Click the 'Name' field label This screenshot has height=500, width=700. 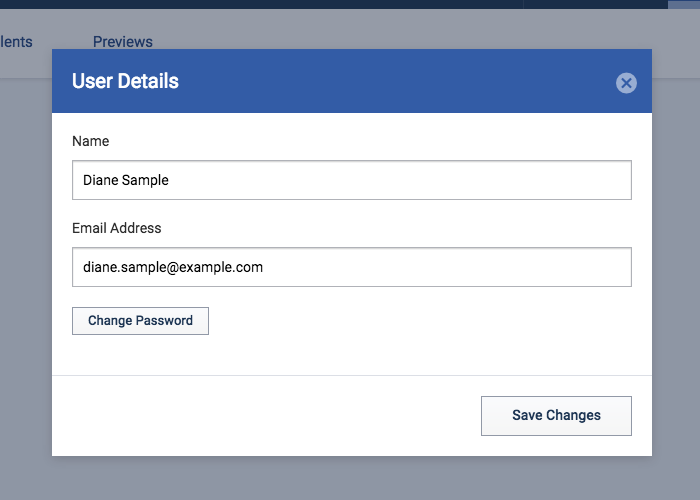[91, 141]
